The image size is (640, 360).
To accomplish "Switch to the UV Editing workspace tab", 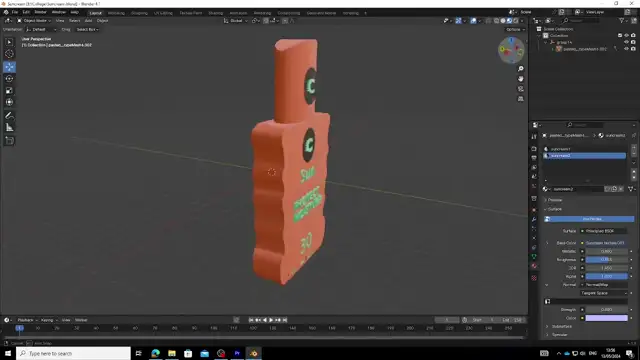I will point(163,13).
